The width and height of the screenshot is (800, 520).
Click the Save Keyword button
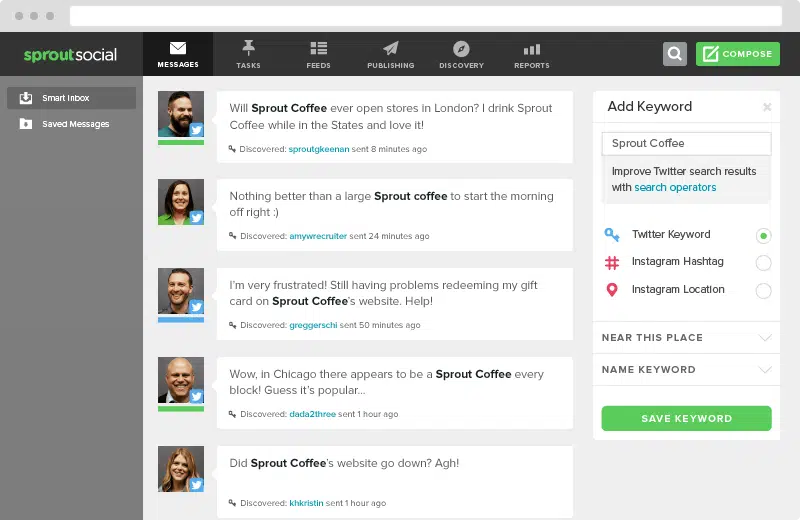pyautogui.click(x=686, y=418)
